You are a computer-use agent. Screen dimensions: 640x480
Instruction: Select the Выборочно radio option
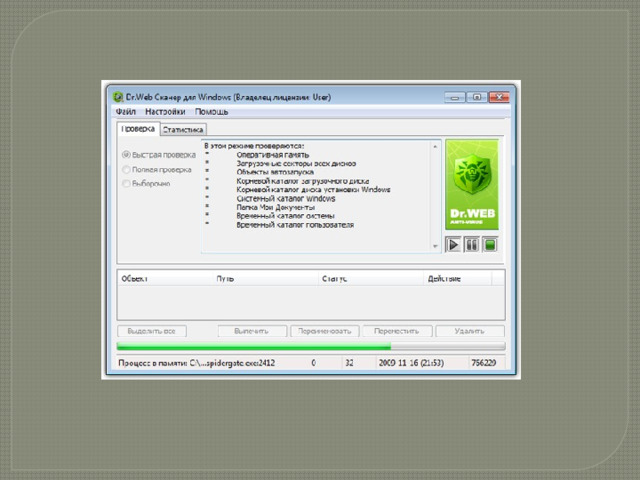(x=146, y=184)
